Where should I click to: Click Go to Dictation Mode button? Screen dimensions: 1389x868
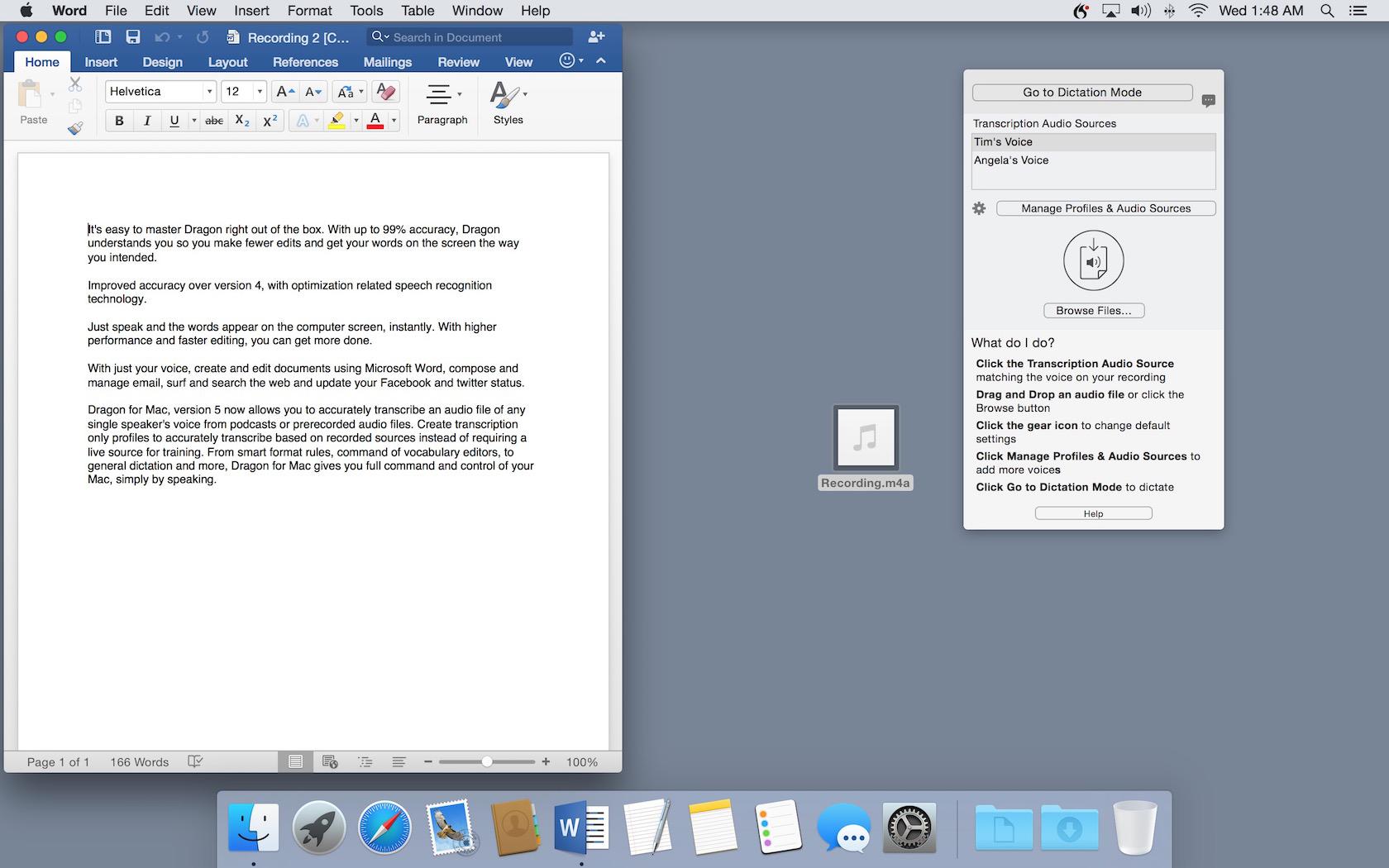[x=1081, y=93]
